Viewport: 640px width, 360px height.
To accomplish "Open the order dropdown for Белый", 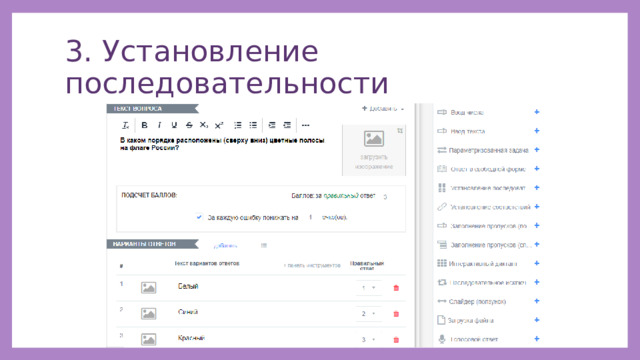I will [x=369, y=288].
